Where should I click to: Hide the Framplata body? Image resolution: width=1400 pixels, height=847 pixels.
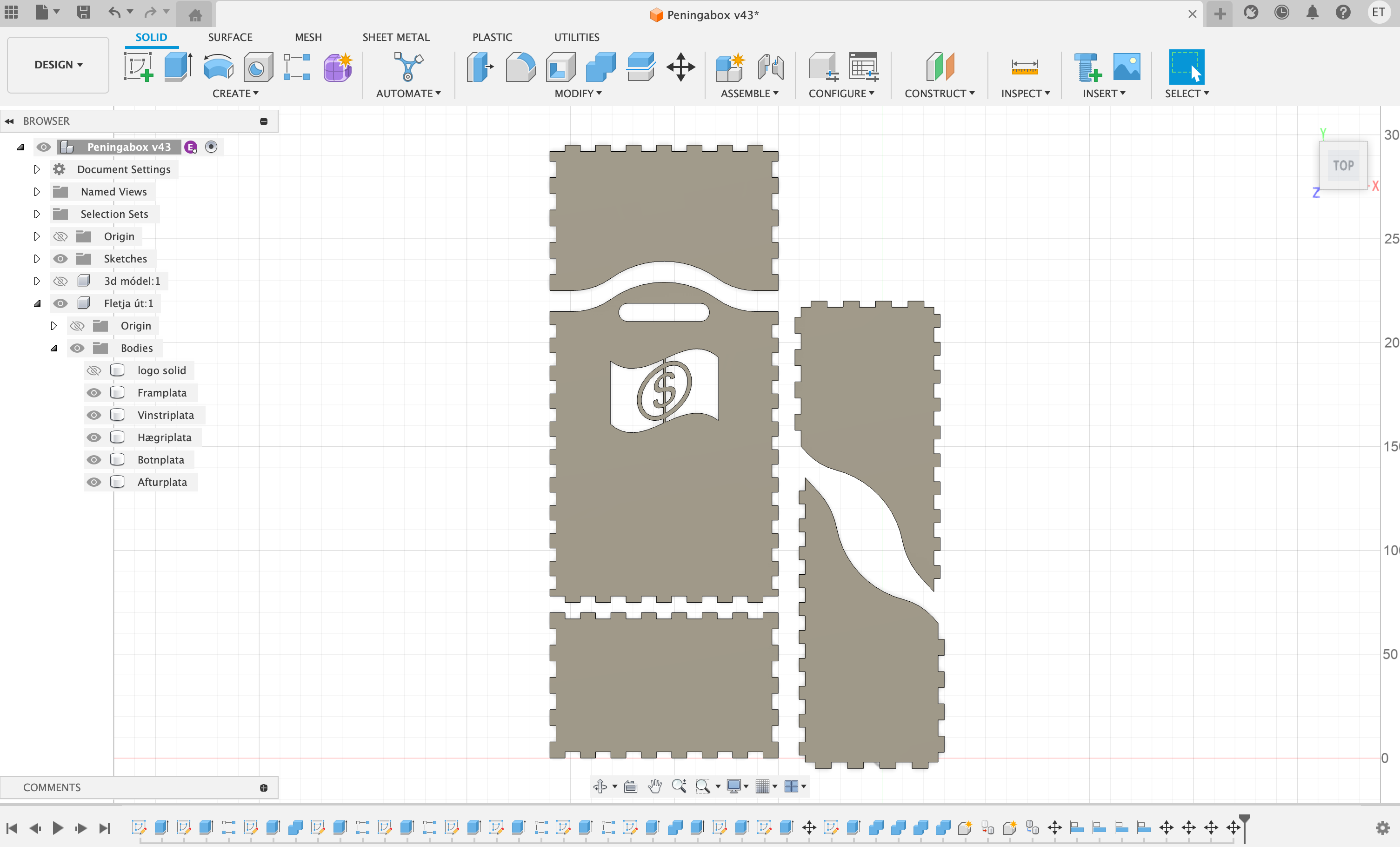coord(94,393)
